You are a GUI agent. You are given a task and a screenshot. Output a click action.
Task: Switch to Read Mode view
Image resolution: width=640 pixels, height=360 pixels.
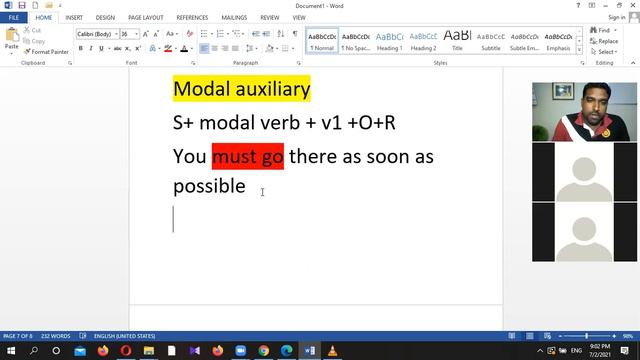[x=511, y=336]
